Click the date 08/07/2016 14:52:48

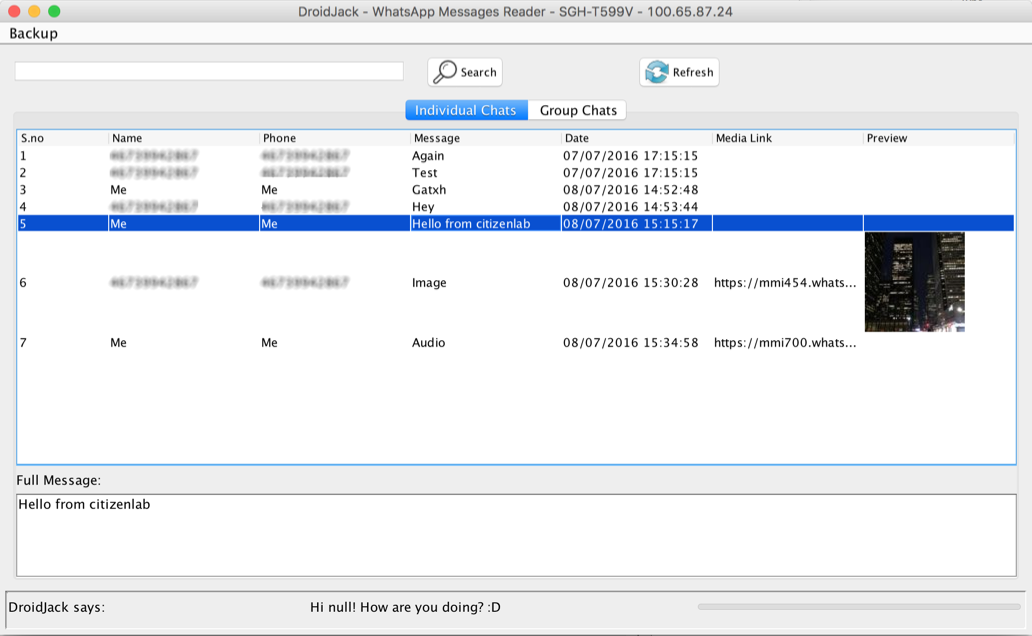(631, 190)
